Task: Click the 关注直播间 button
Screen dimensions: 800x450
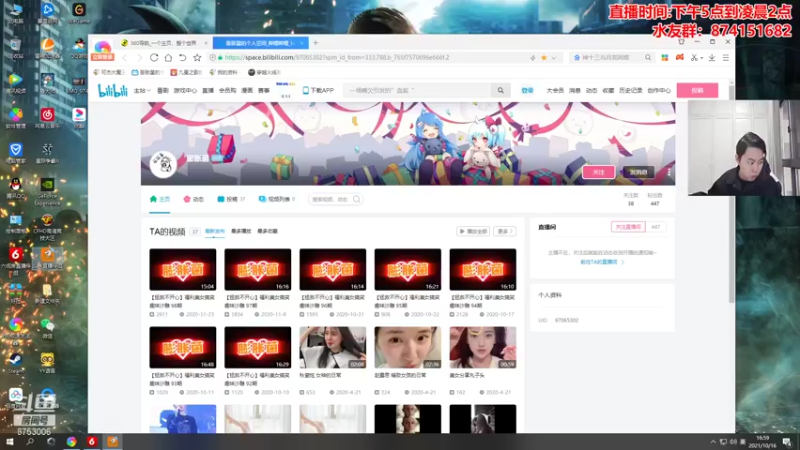Action: (x=628, y=227)
